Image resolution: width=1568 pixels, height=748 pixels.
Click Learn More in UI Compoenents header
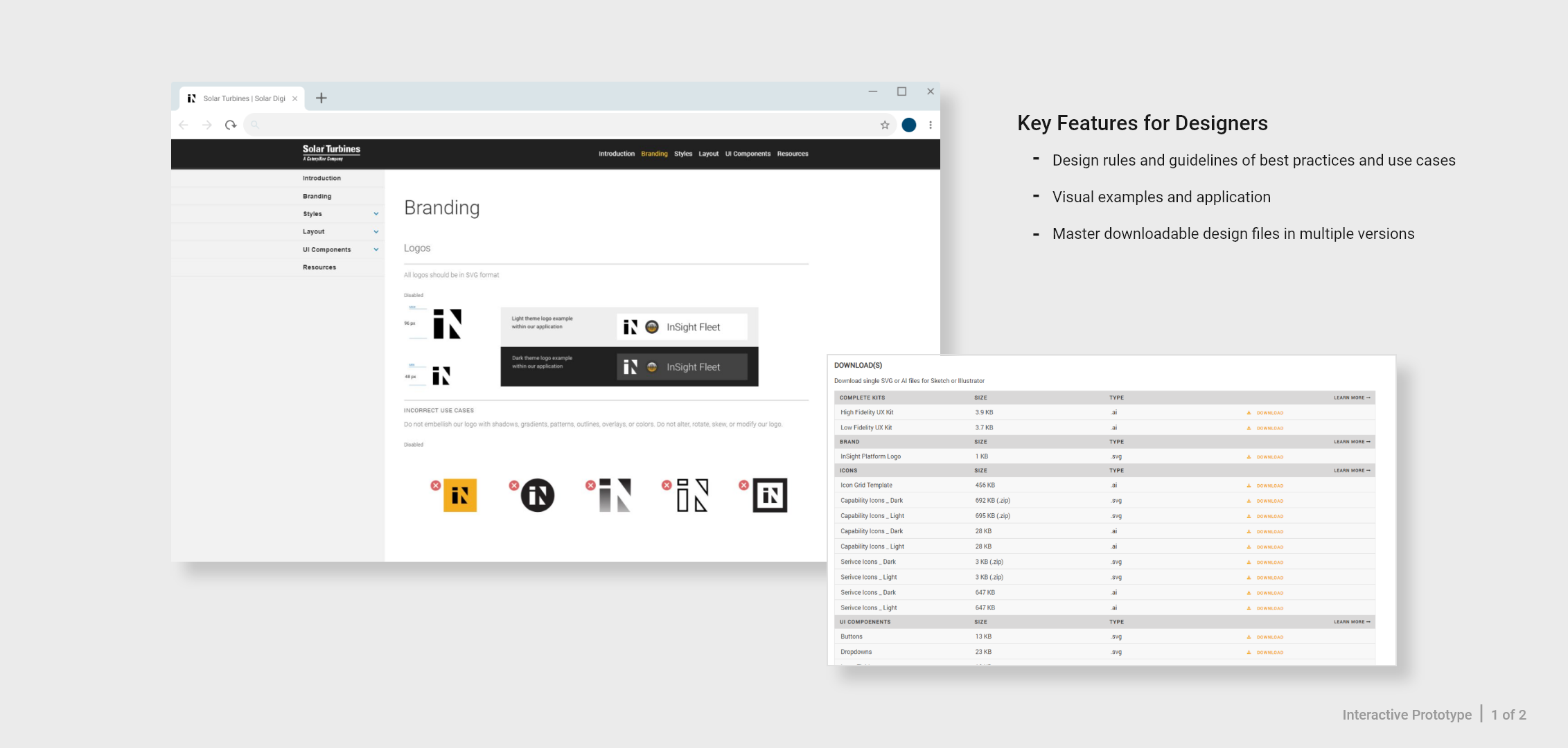tap(1352, 622)
